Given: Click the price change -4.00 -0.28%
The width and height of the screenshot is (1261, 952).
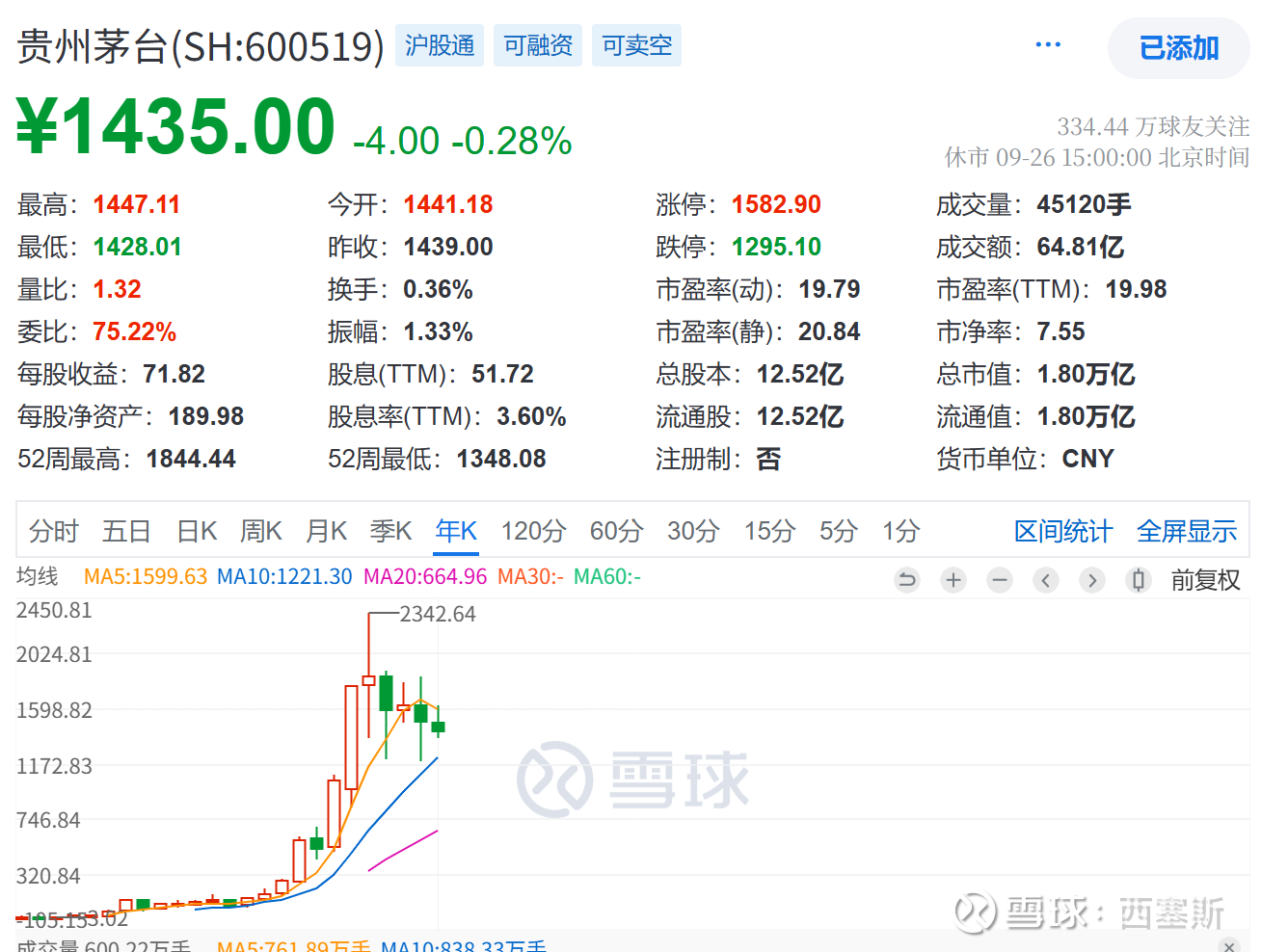Looking at the screenshot, I should pyautogui.click(x=463, y=141).
